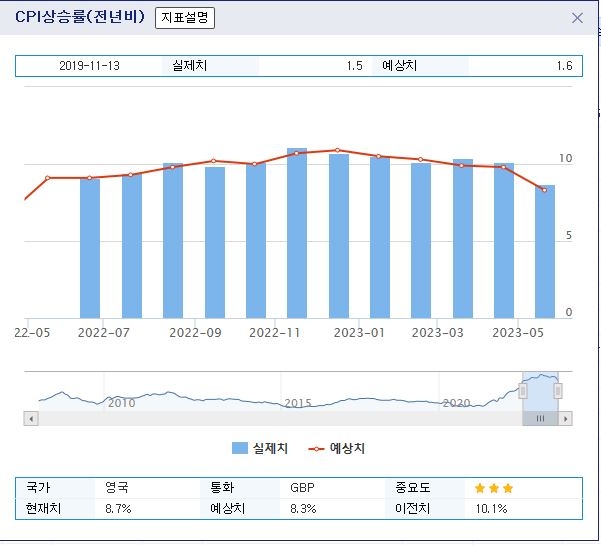Click the CPI상승률(전년비) title text

(x=80, y=17)
